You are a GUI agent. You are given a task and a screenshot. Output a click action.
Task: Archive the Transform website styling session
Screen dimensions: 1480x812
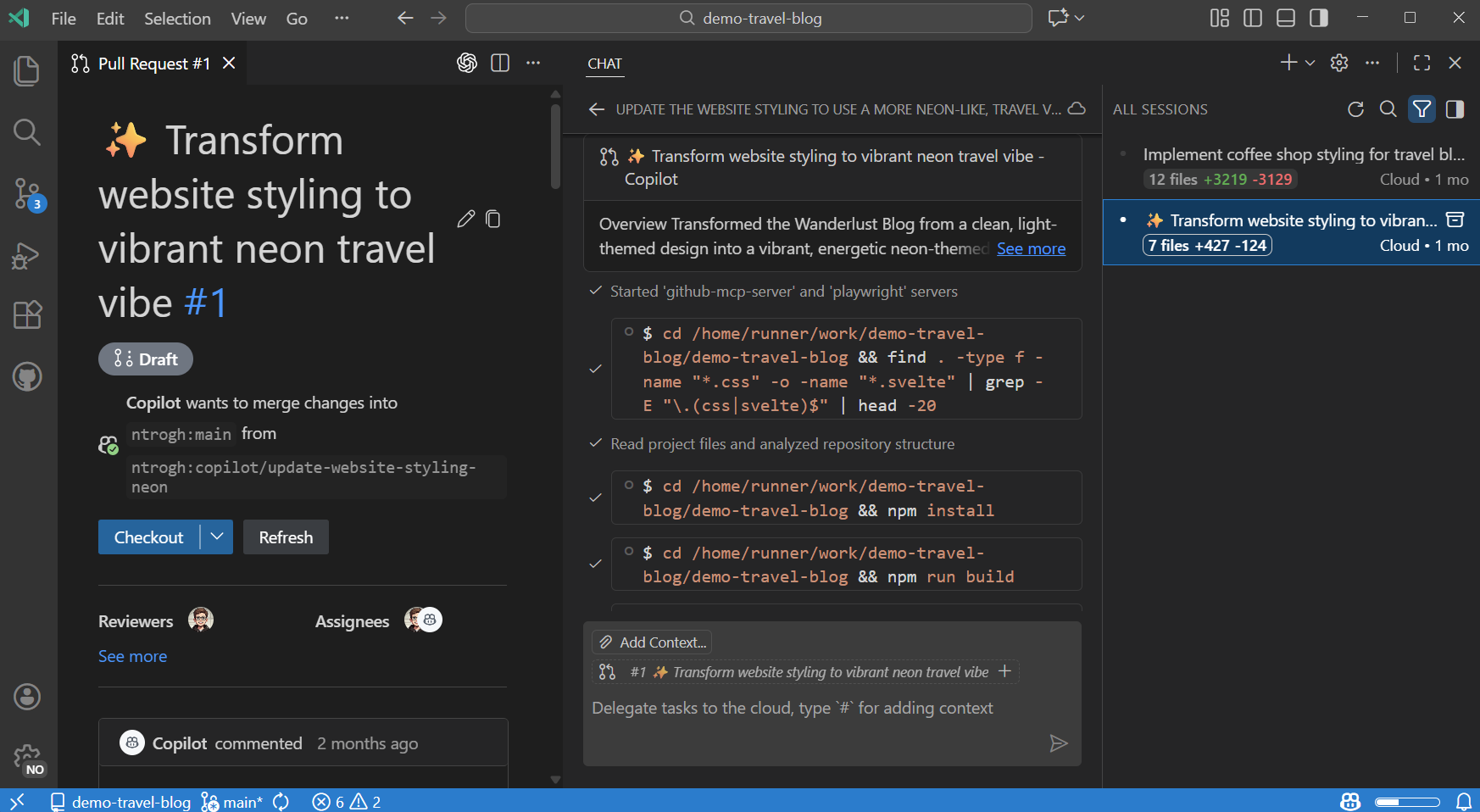click(x=1456, y=219)
